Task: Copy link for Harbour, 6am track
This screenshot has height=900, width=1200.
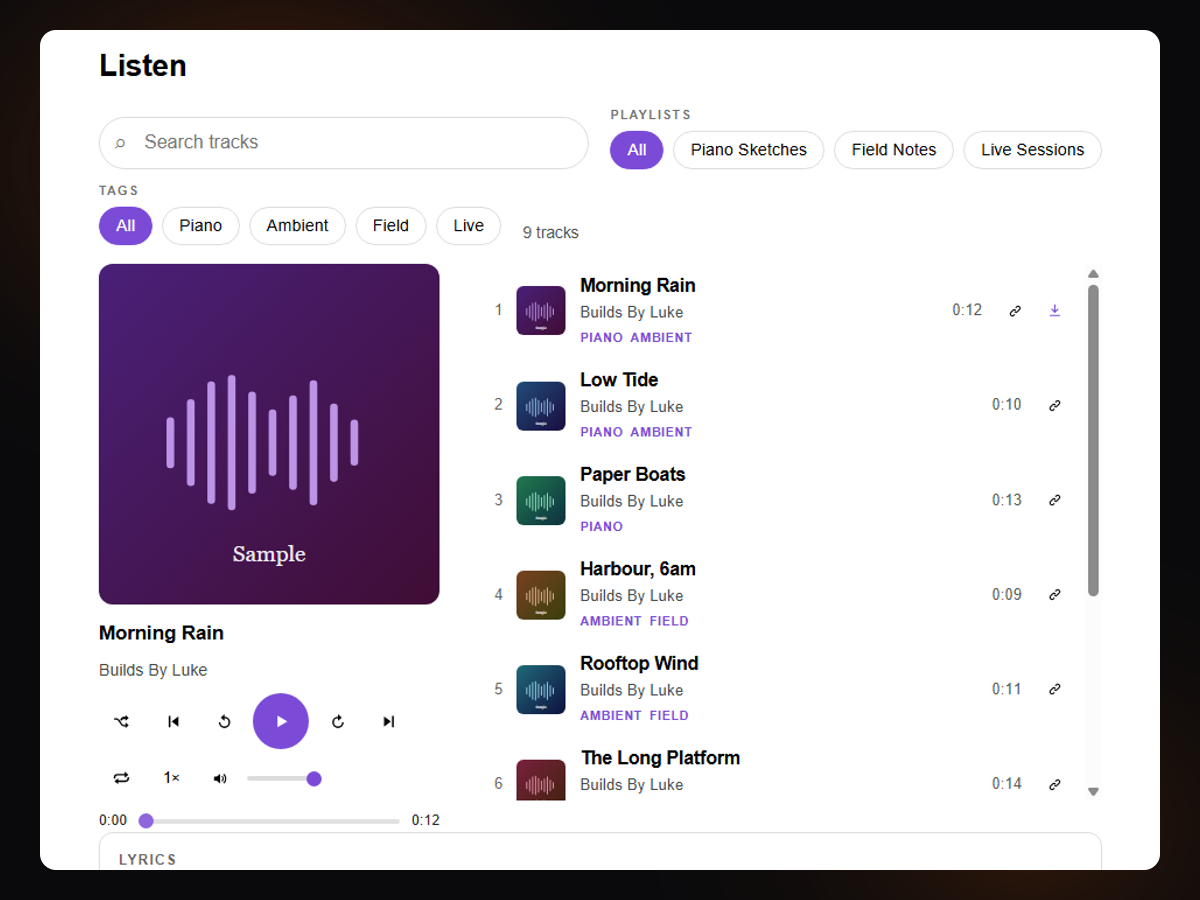Action: pos(1054,594)
